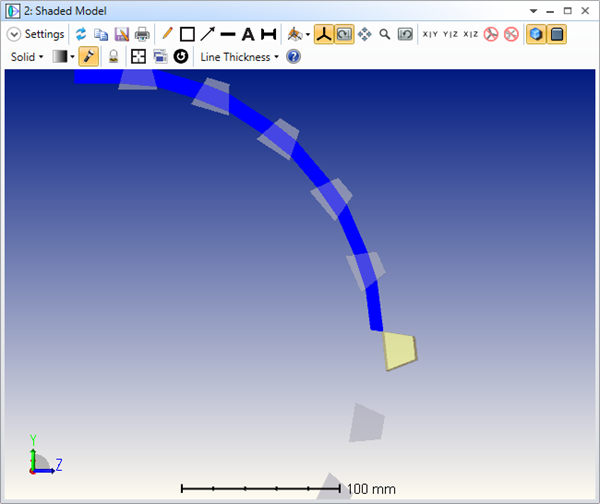Open the Line Thickness dropdown
The height and width of the screenshot is (504, 600).
[x=239, y=57]
